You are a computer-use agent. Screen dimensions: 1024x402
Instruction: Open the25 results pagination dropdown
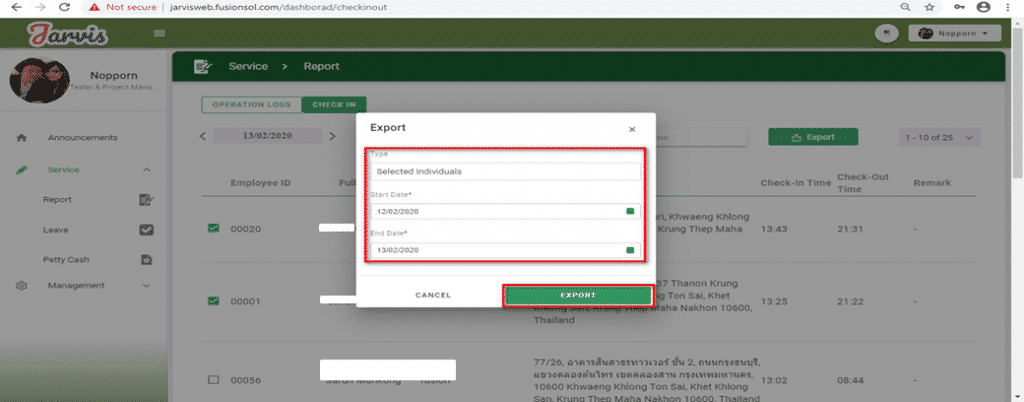940,137
